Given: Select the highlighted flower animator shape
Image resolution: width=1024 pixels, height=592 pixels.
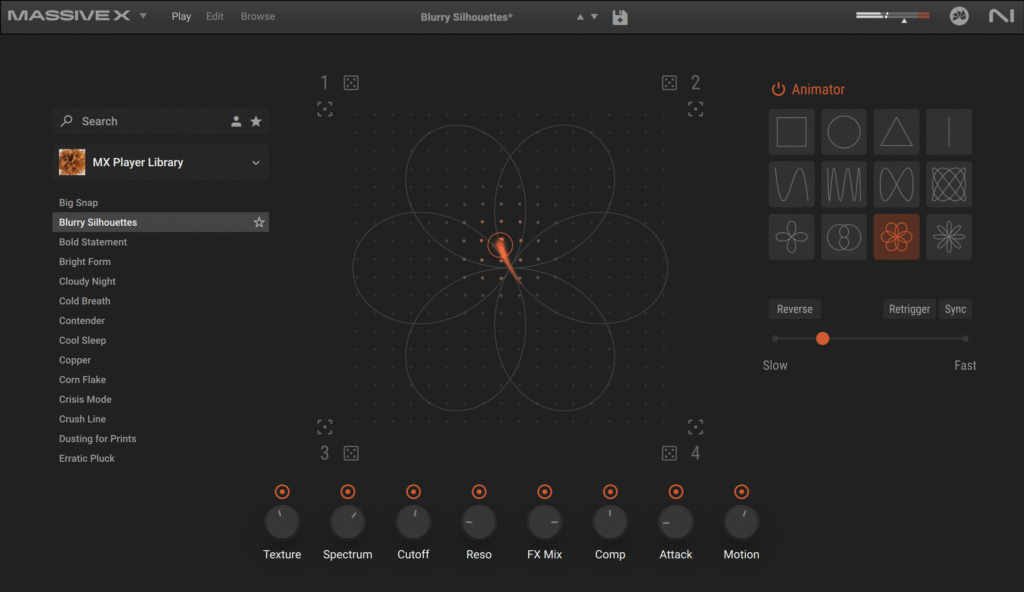Looking at the screenshot, I should coord(896,237).
